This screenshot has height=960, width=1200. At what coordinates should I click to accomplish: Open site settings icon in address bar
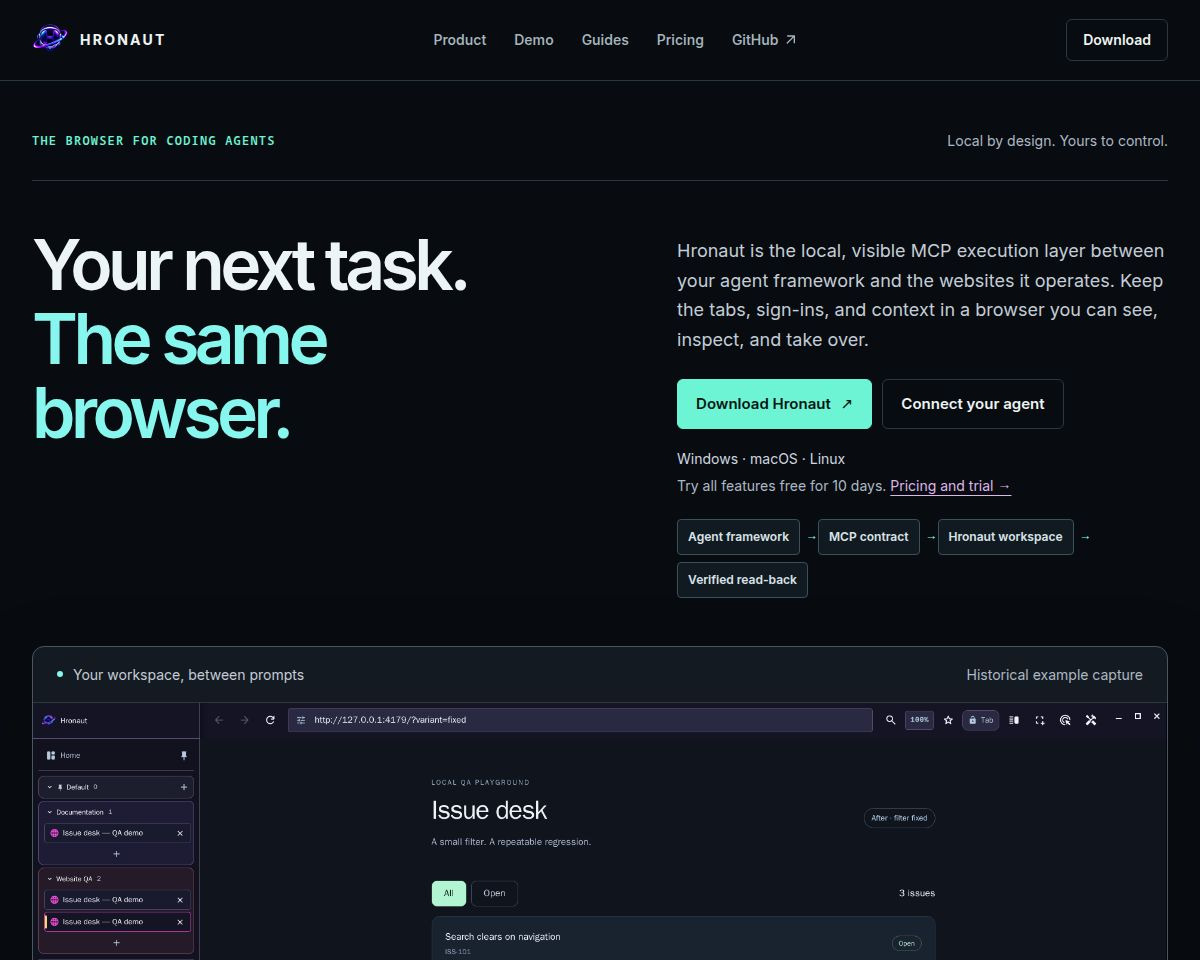click(301, 720)
